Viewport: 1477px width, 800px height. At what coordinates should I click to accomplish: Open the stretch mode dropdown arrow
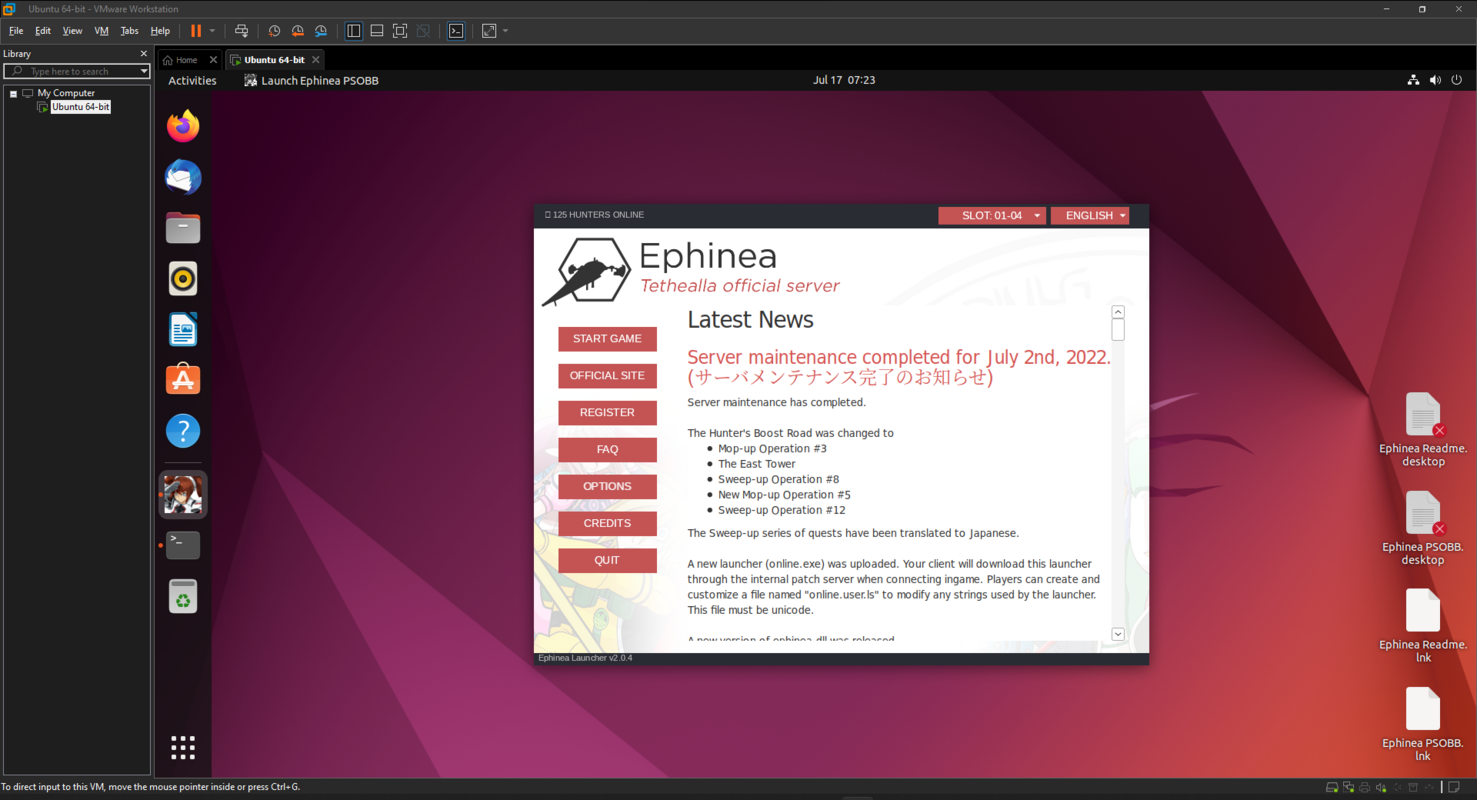coord(505,31)
